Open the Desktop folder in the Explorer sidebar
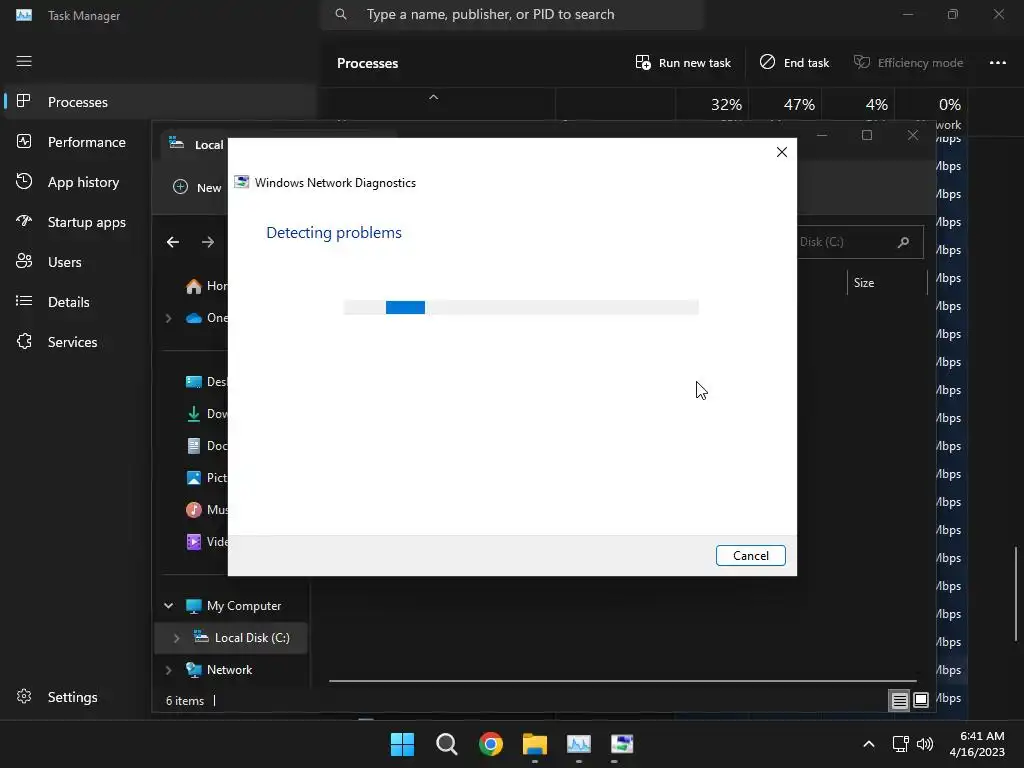1024x768 pixels. [206, 382]
